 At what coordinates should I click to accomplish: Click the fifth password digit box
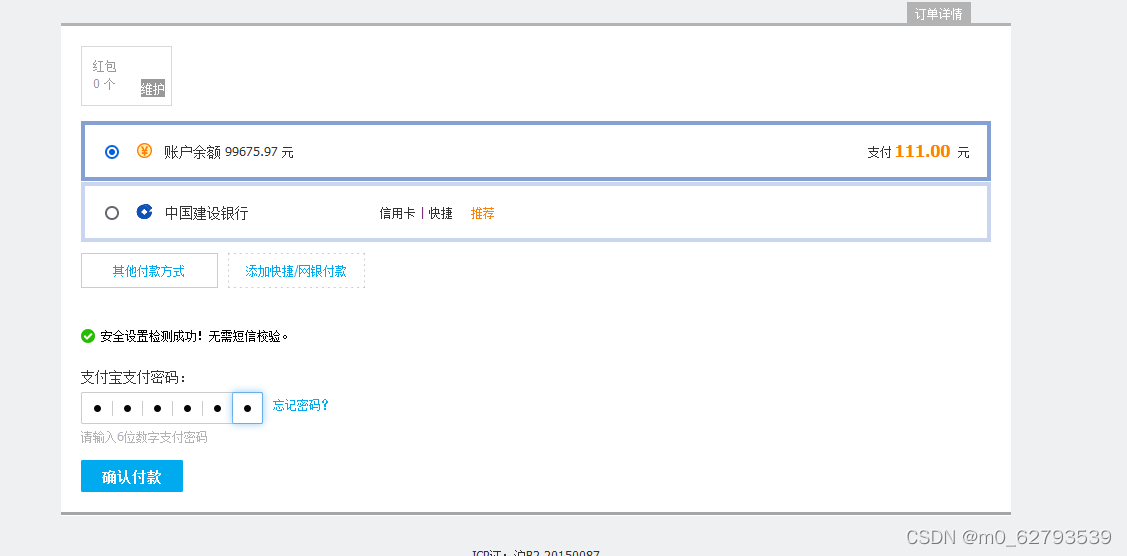(x=217, y=408)
